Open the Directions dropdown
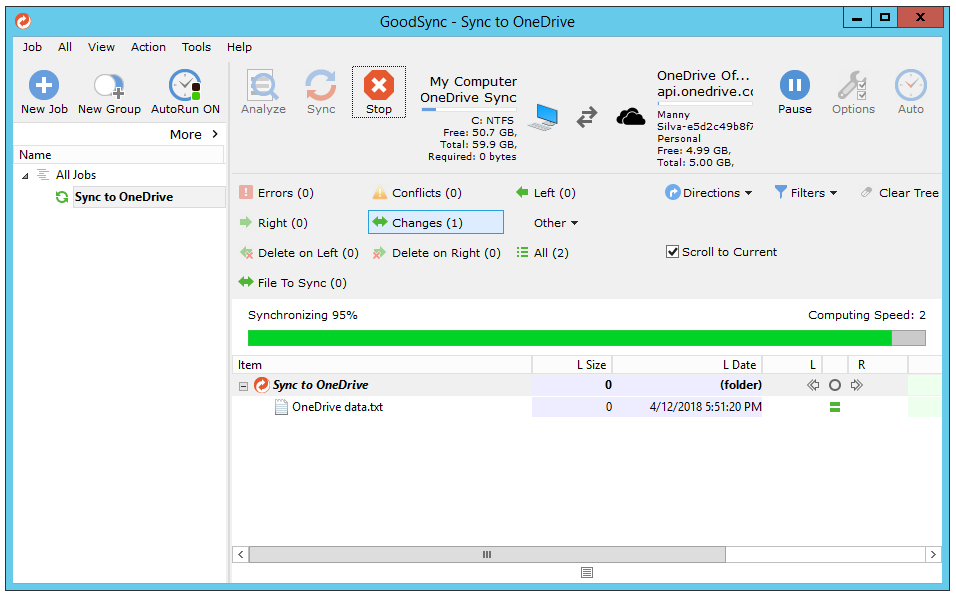The height and width of the screenshot is (599, 956). point(709,193)
